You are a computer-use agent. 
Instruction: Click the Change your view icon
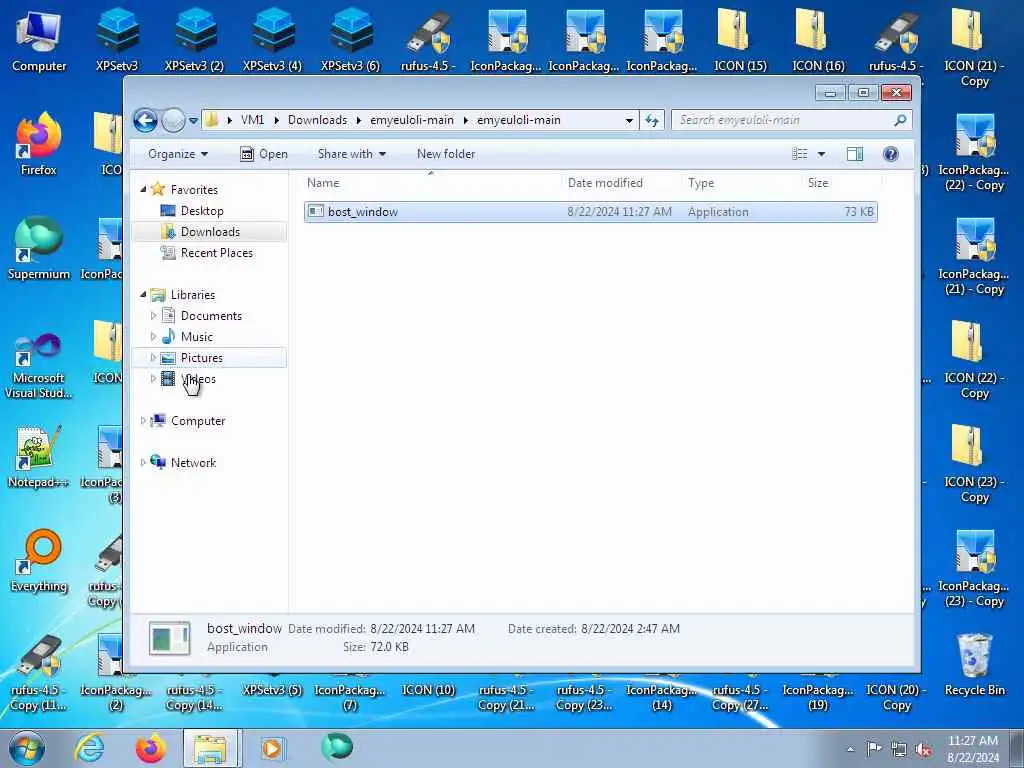(x=799, y=154)
